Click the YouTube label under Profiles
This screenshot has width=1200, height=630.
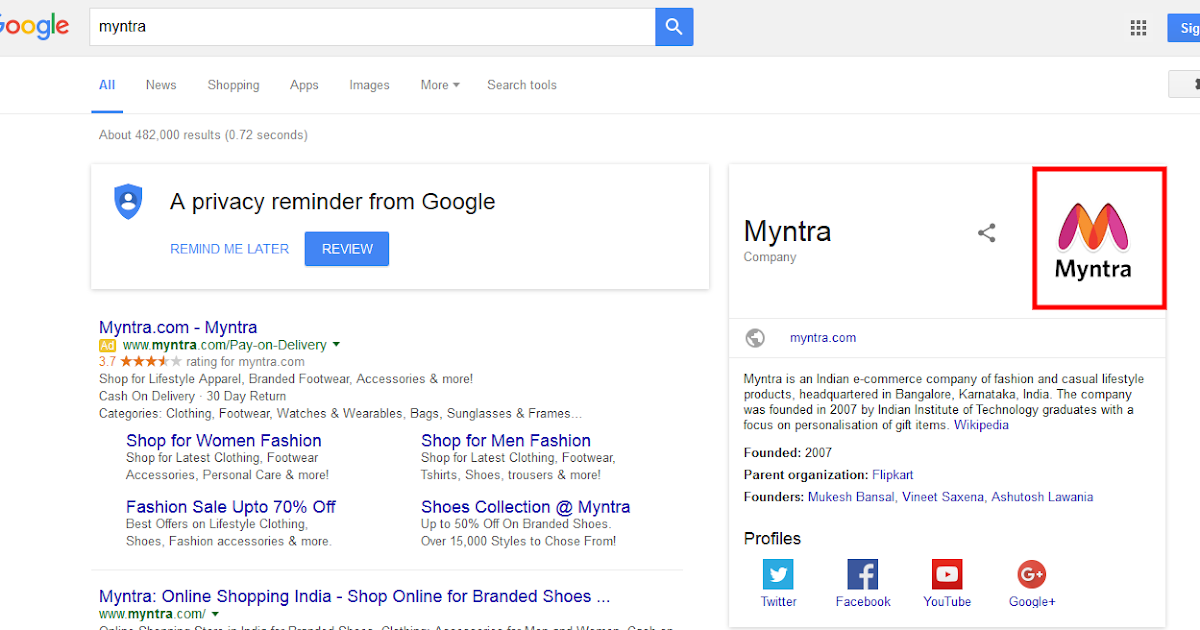tap(947, 602)
